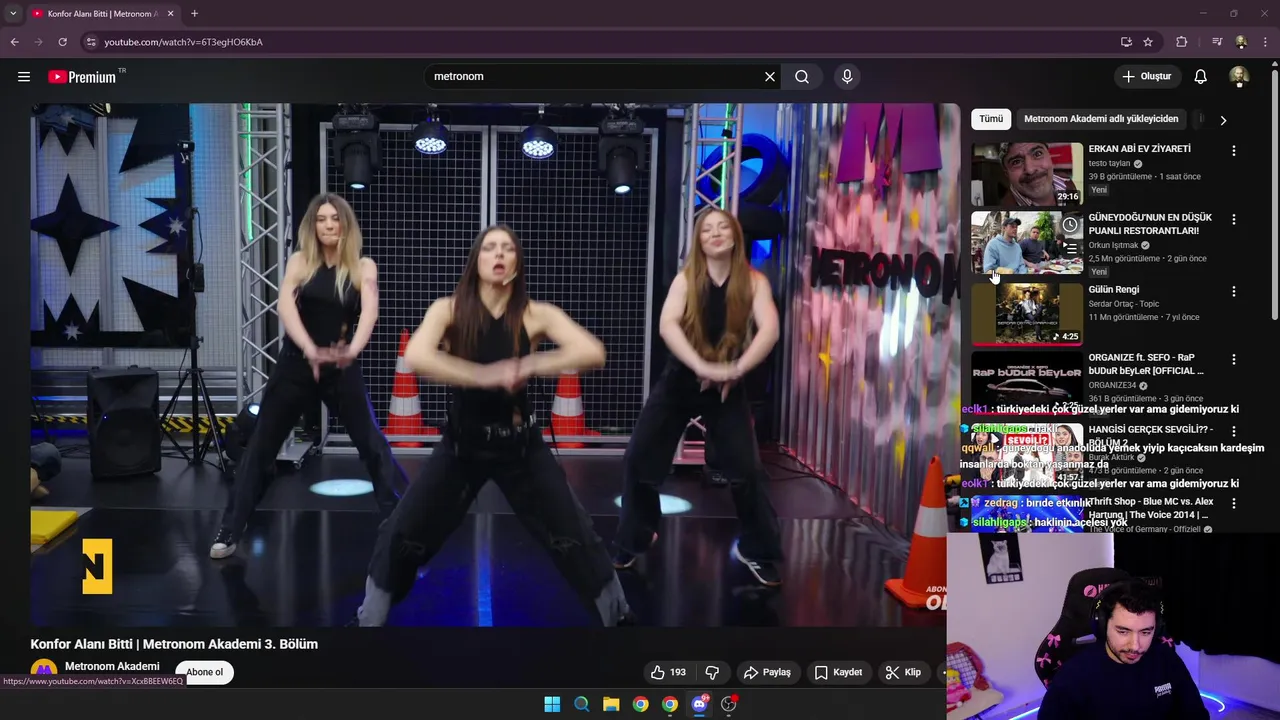
Task: Click the browser address bar URL
Action: coord(184,42)
